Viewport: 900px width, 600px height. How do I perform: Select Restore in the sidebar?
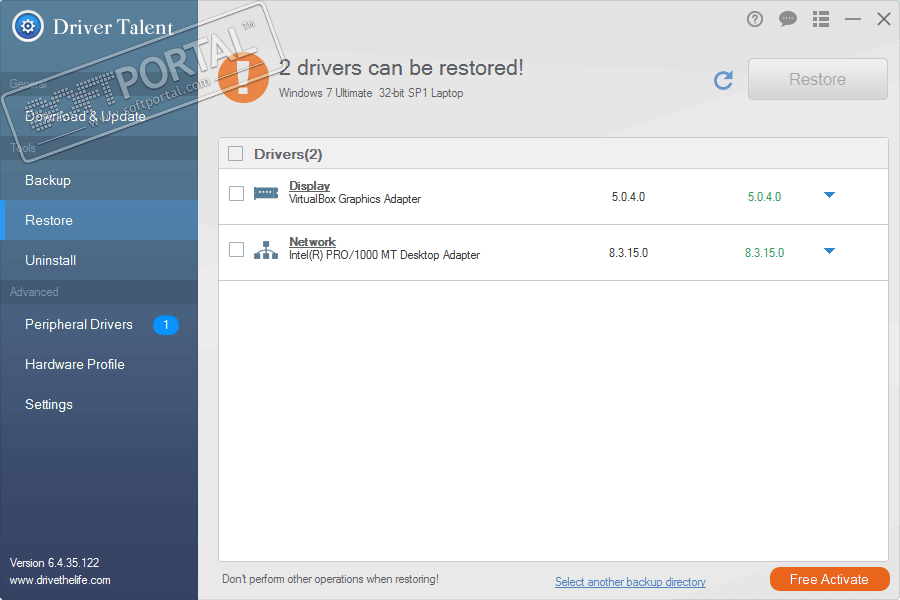click(99, 220)
